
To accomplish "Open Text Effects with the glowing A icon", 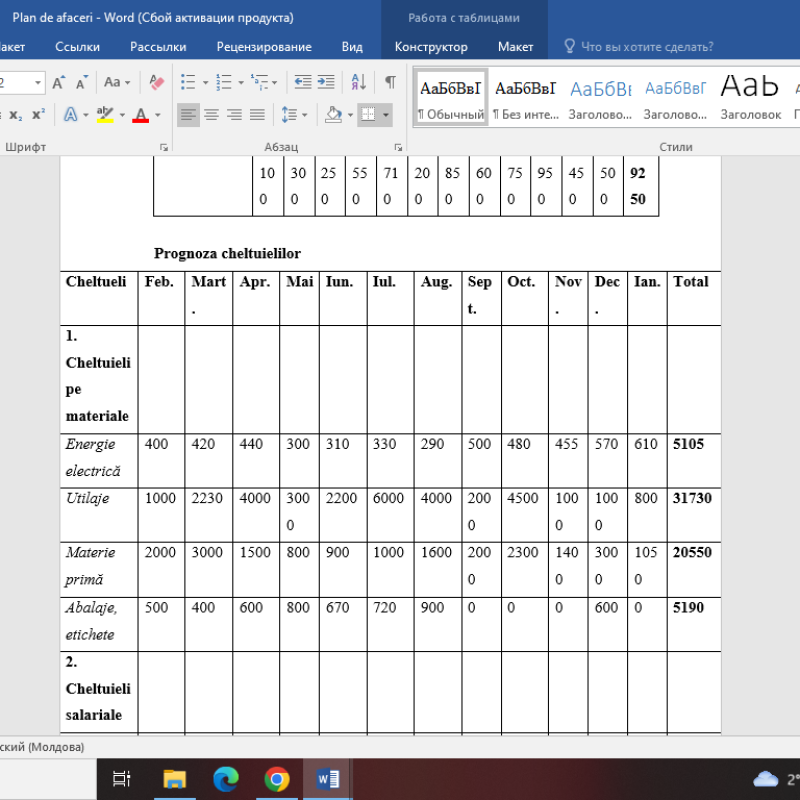I will click(x=71, y=114).
